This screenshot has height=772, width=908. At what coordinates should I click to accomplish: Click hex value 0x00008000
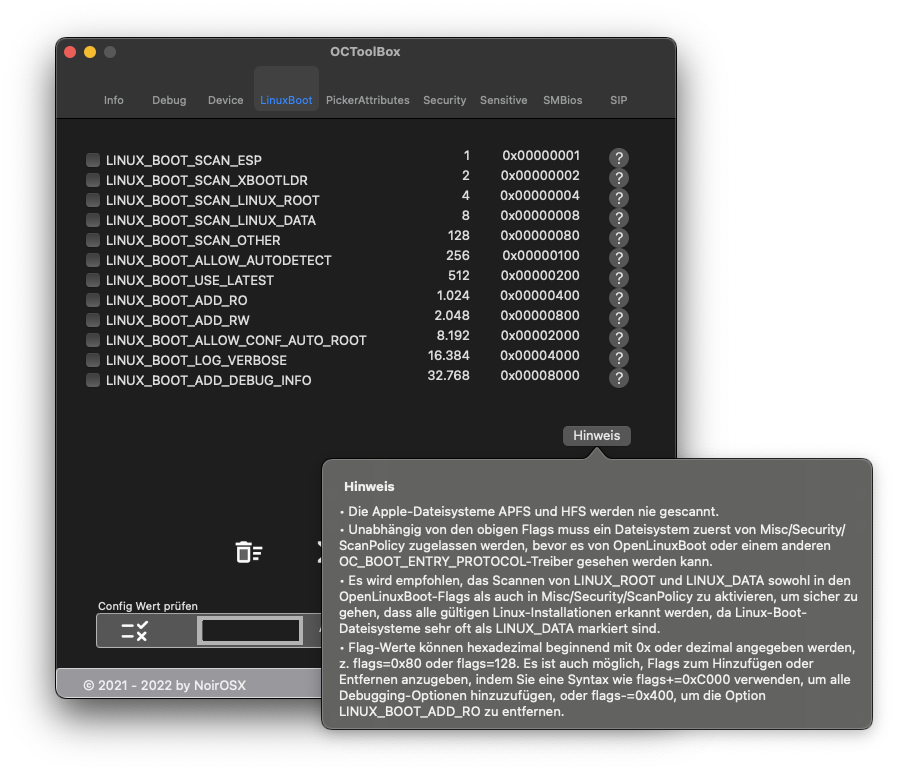click(540, 375)
